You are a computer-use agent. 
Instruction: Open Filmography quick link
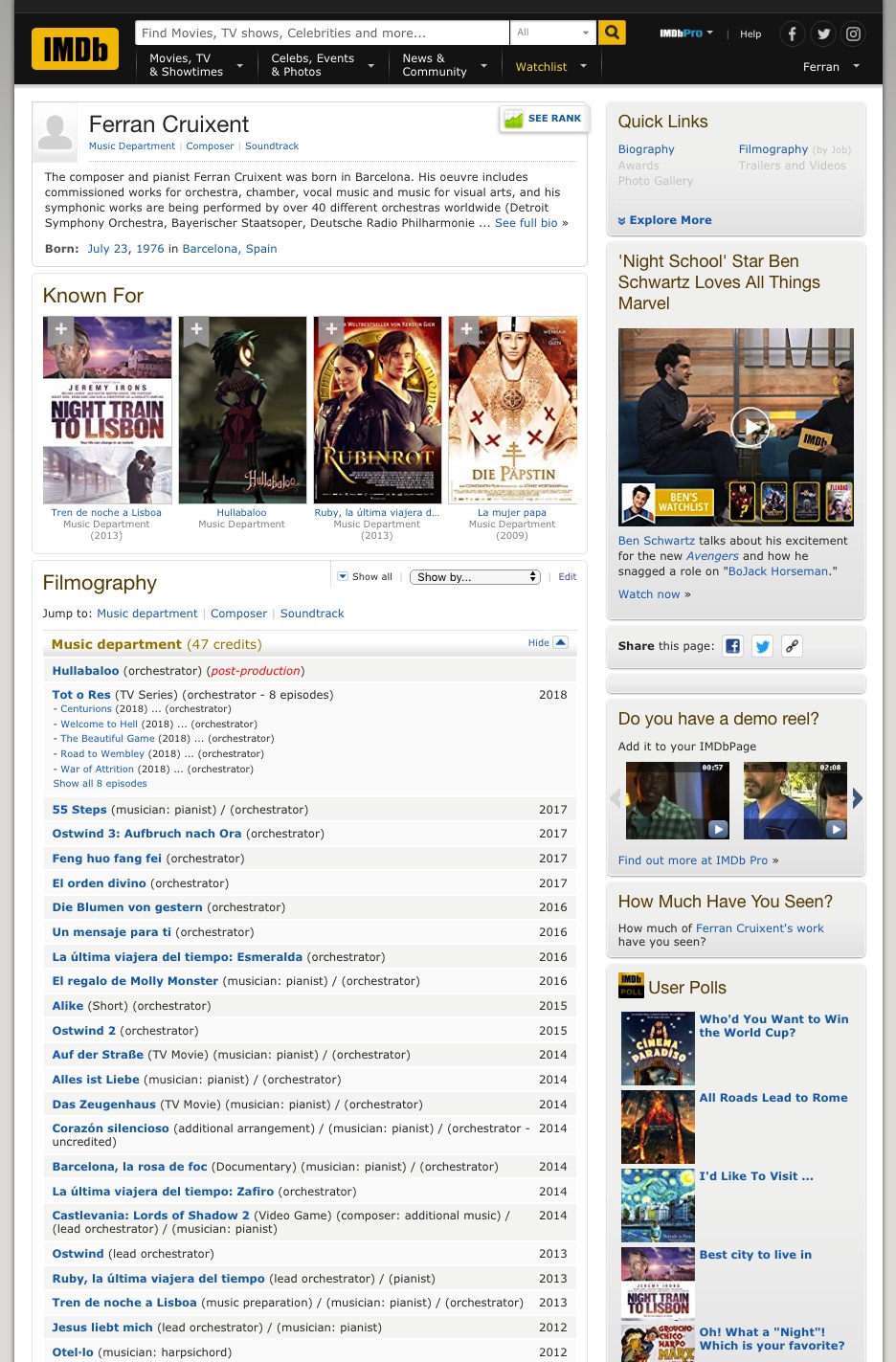point(773,149)
